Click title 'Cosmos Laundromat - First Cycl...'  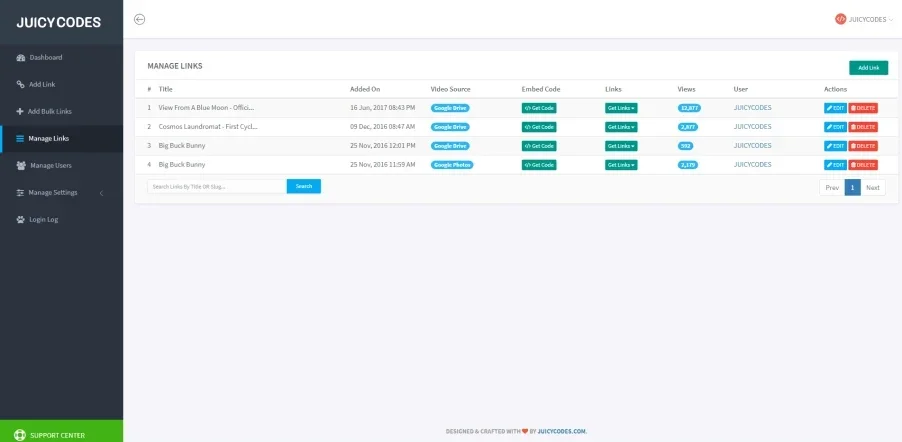[x=208, y=127]
